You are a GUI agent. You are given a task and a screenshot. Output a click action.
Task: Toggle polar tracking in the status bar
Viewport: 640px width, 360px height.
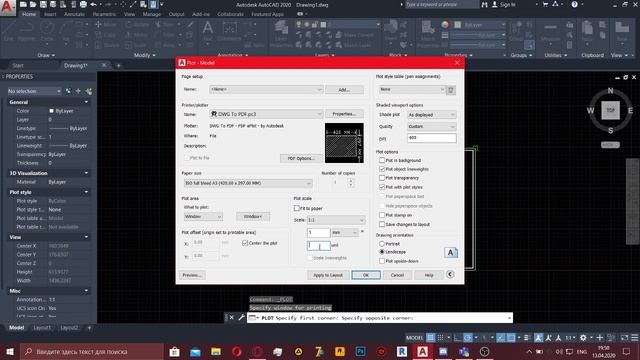[468, 338]
